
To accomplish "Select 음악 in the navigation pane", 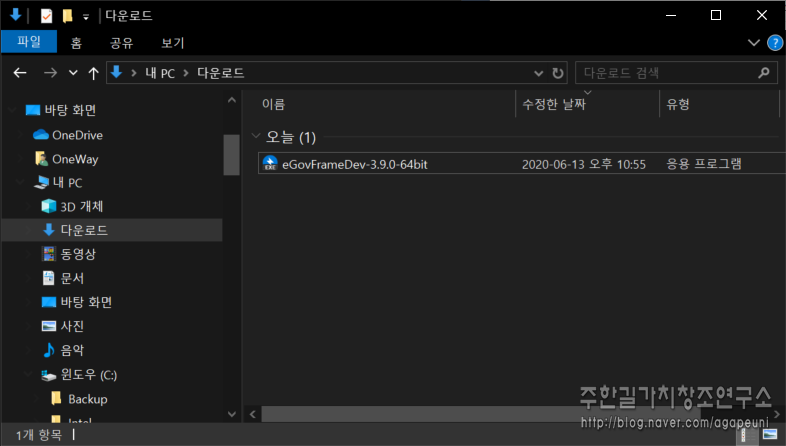I will (72, 350).
